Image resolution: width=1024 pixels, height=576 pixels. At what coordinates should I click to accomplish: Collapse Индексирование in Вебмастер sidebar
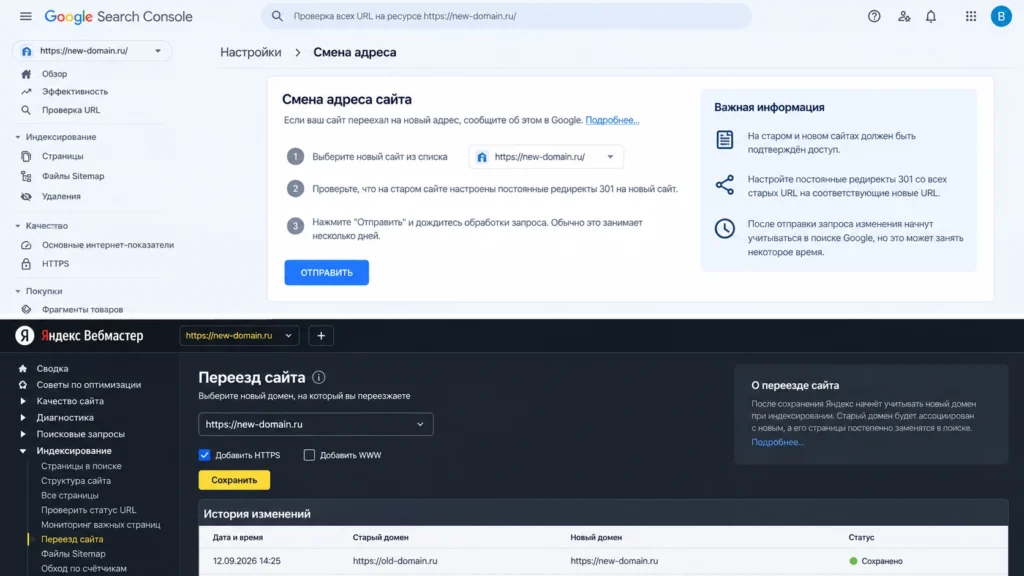[x=23, y=451]
